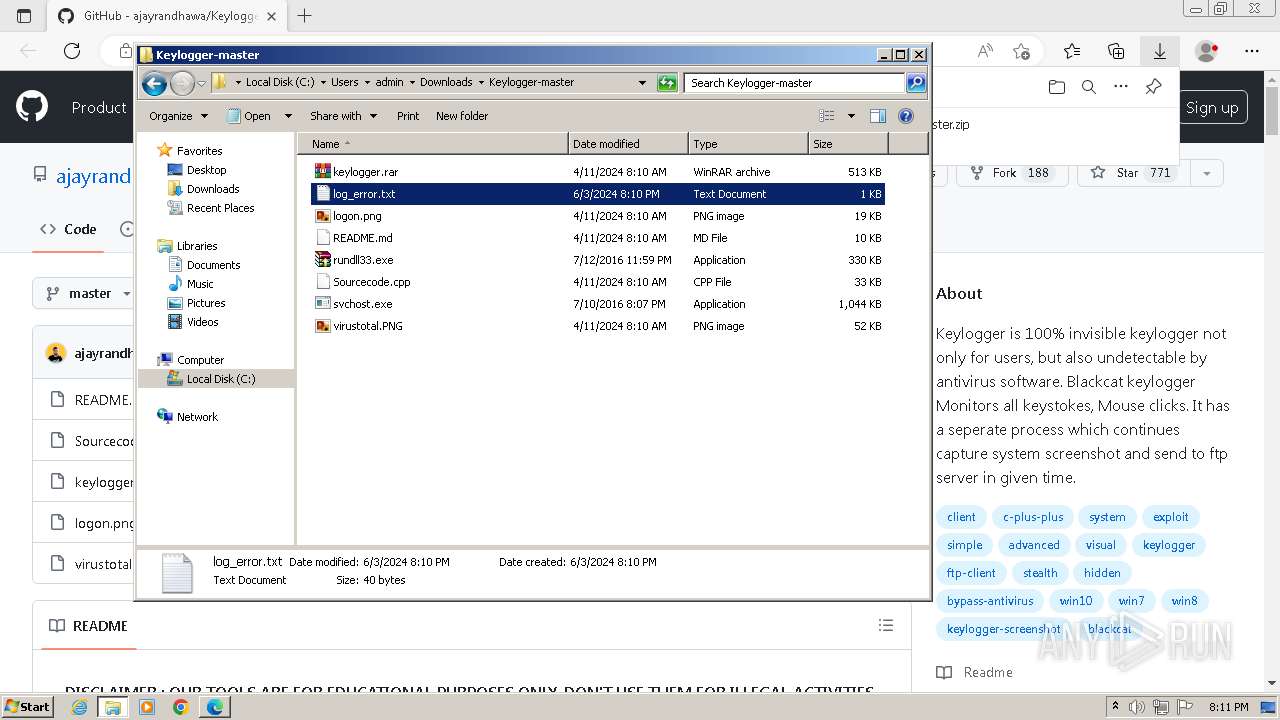Open the master branch dropdown on GitHub
Viewport: 1280px width, 720px height.
pyautogui.click(x=88, y=293)
